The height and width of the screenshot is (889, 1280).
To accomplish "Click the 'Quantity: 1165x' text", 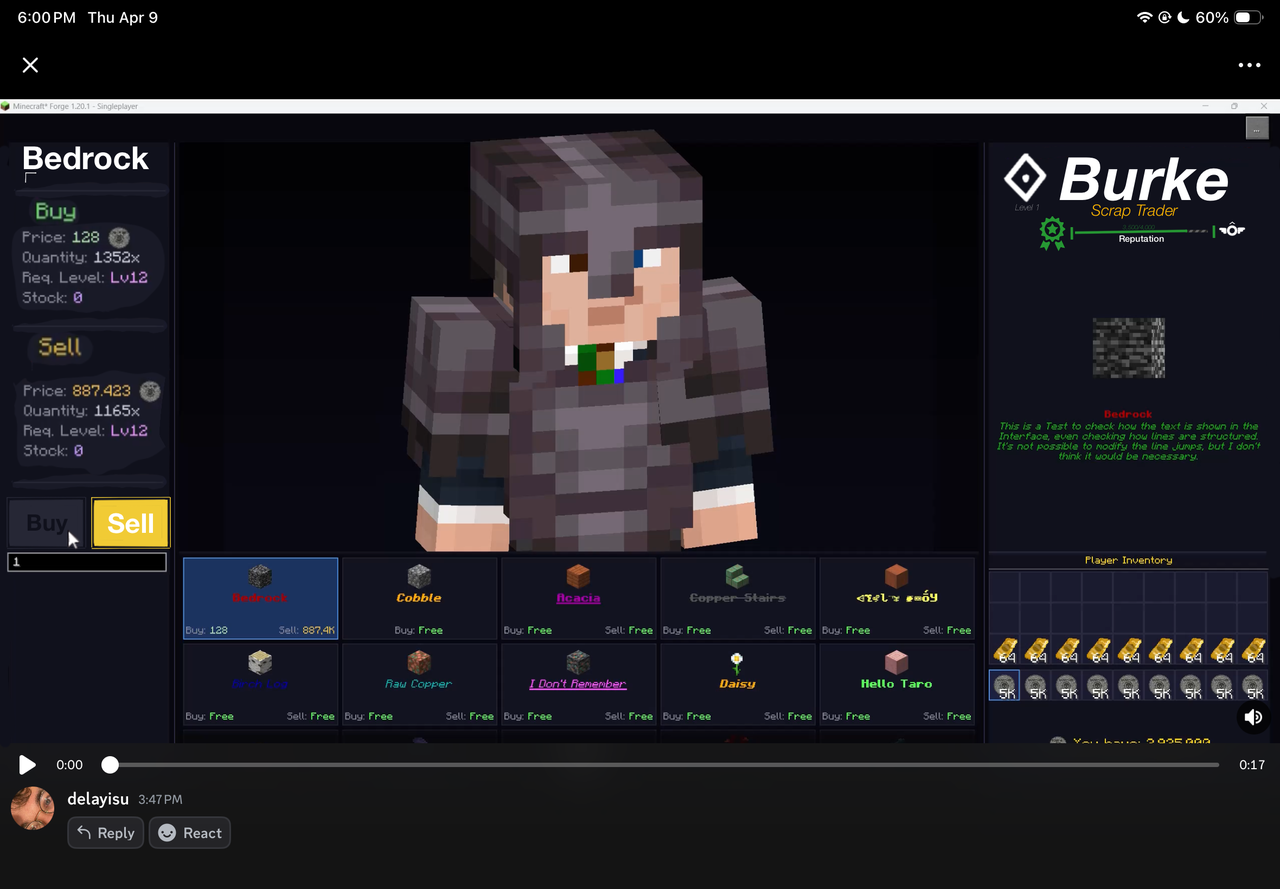I will coord(81,410).
